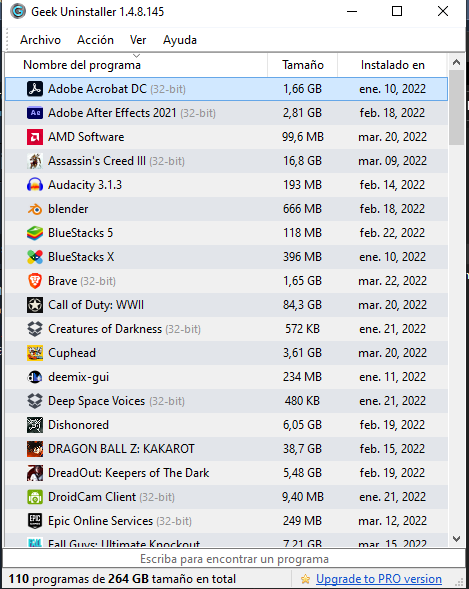
Task: Click the '572 KB' size value
Action: (x=302, y=329)
